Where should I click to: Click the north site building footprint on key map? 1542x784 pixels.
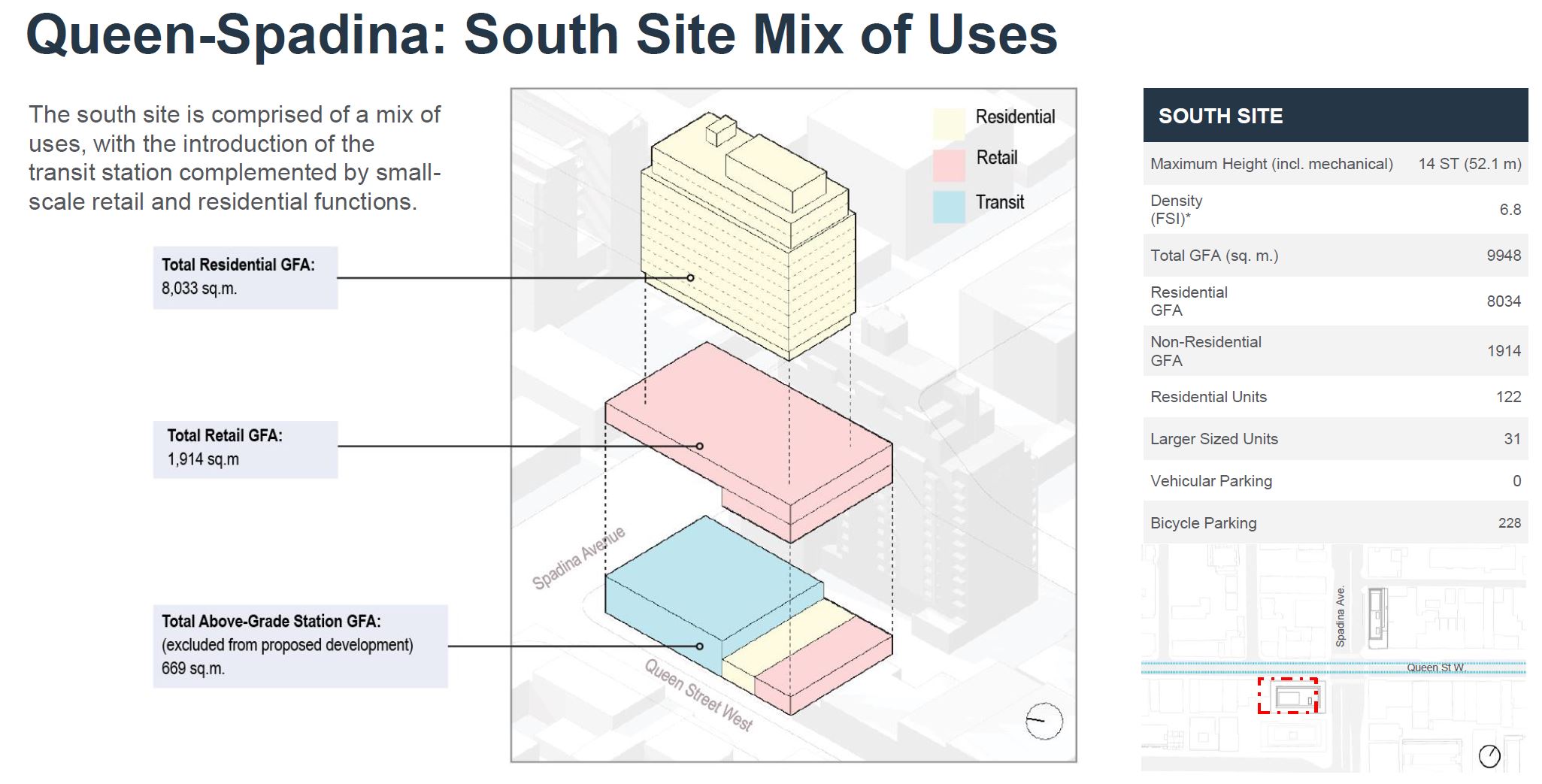coord(1377,618)
